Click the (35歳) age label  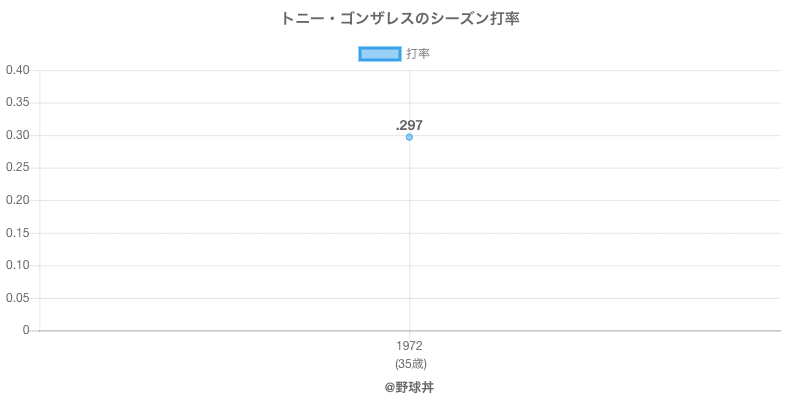[x=410, y=364]
